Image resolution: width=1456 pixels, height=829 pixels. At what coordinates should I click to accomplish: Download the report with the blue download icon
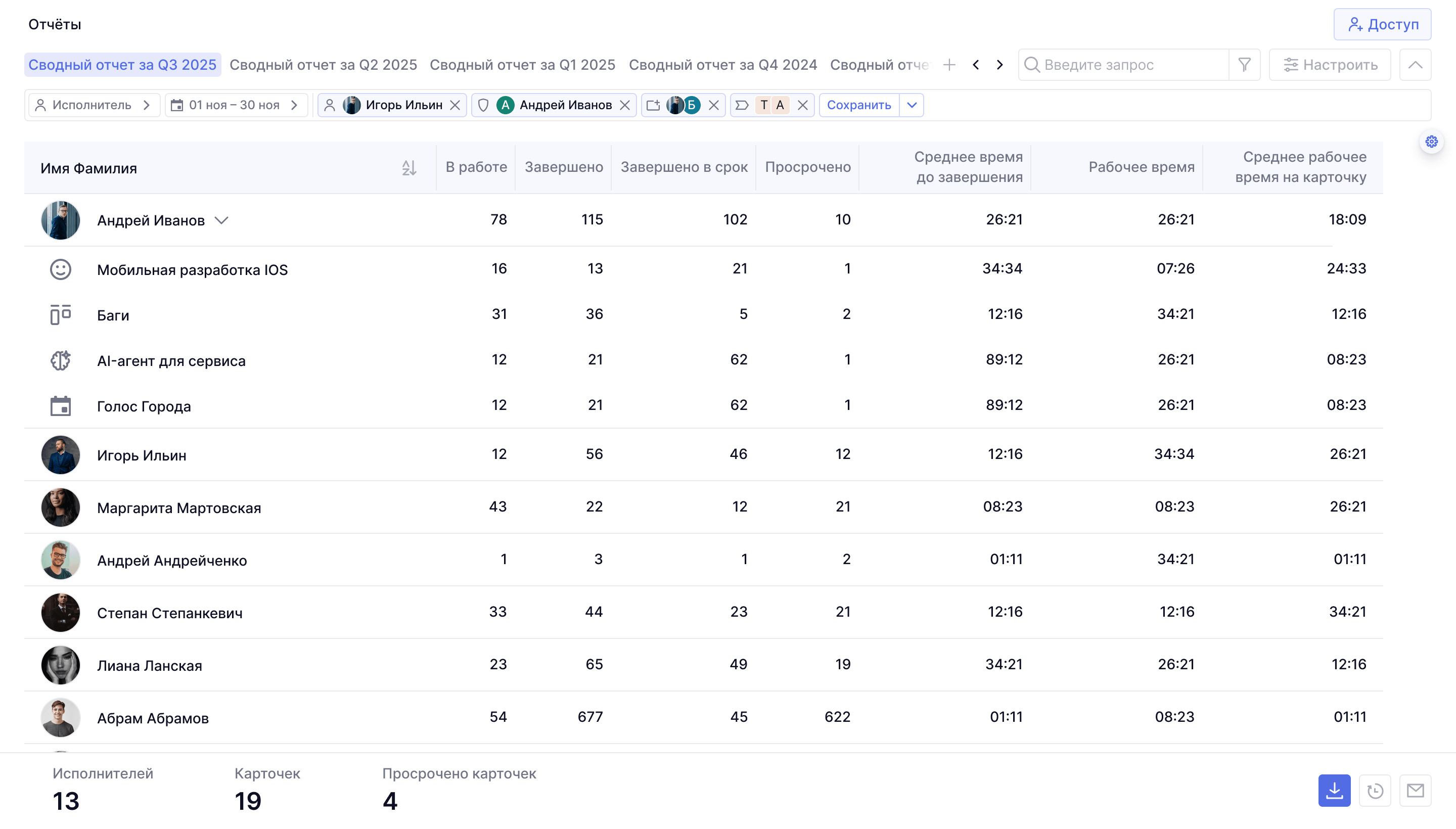click(1334, 790)
